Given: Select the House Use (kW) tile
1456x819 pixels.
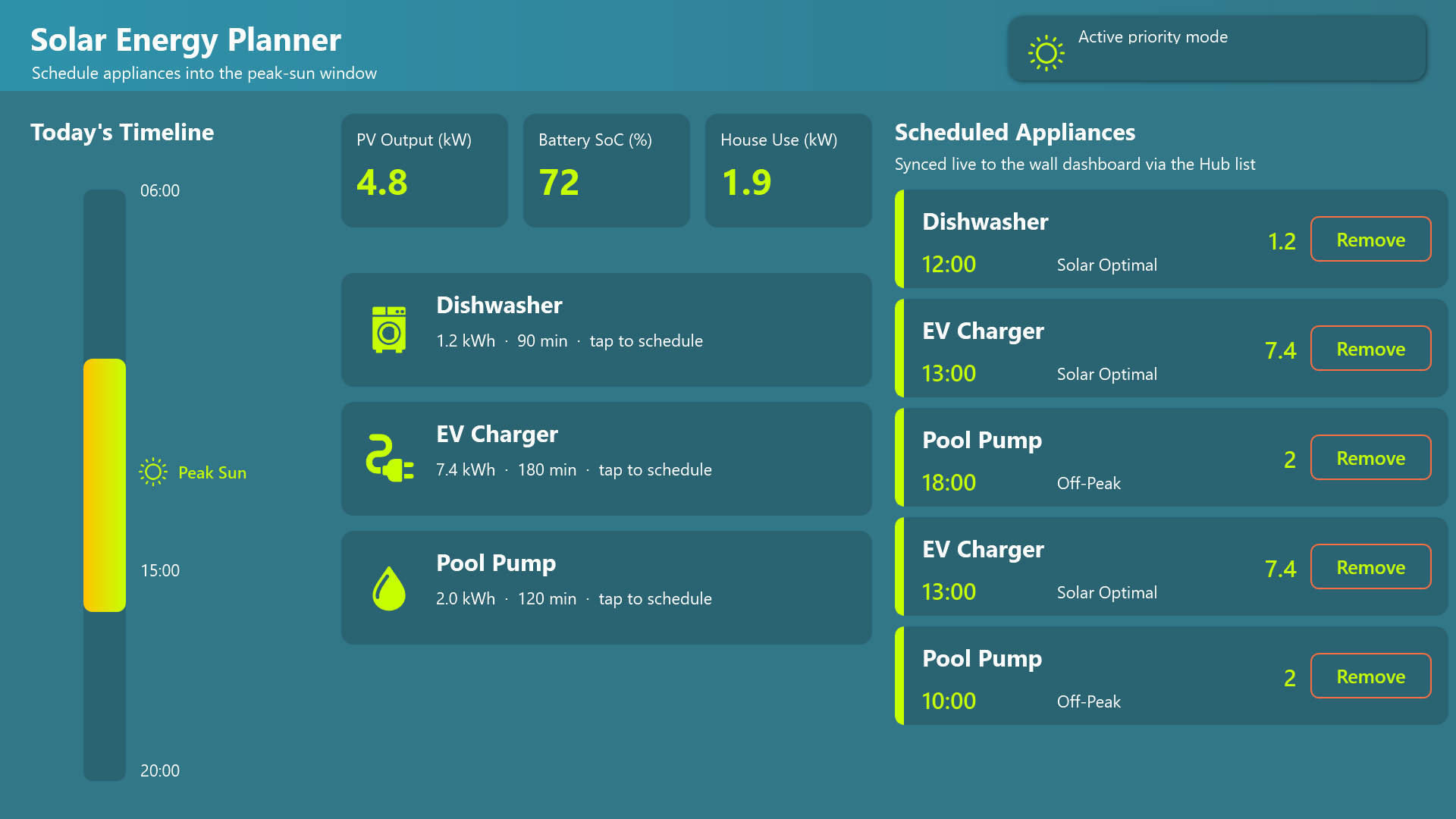Looking at the screenshot, I should coord(789,171).
